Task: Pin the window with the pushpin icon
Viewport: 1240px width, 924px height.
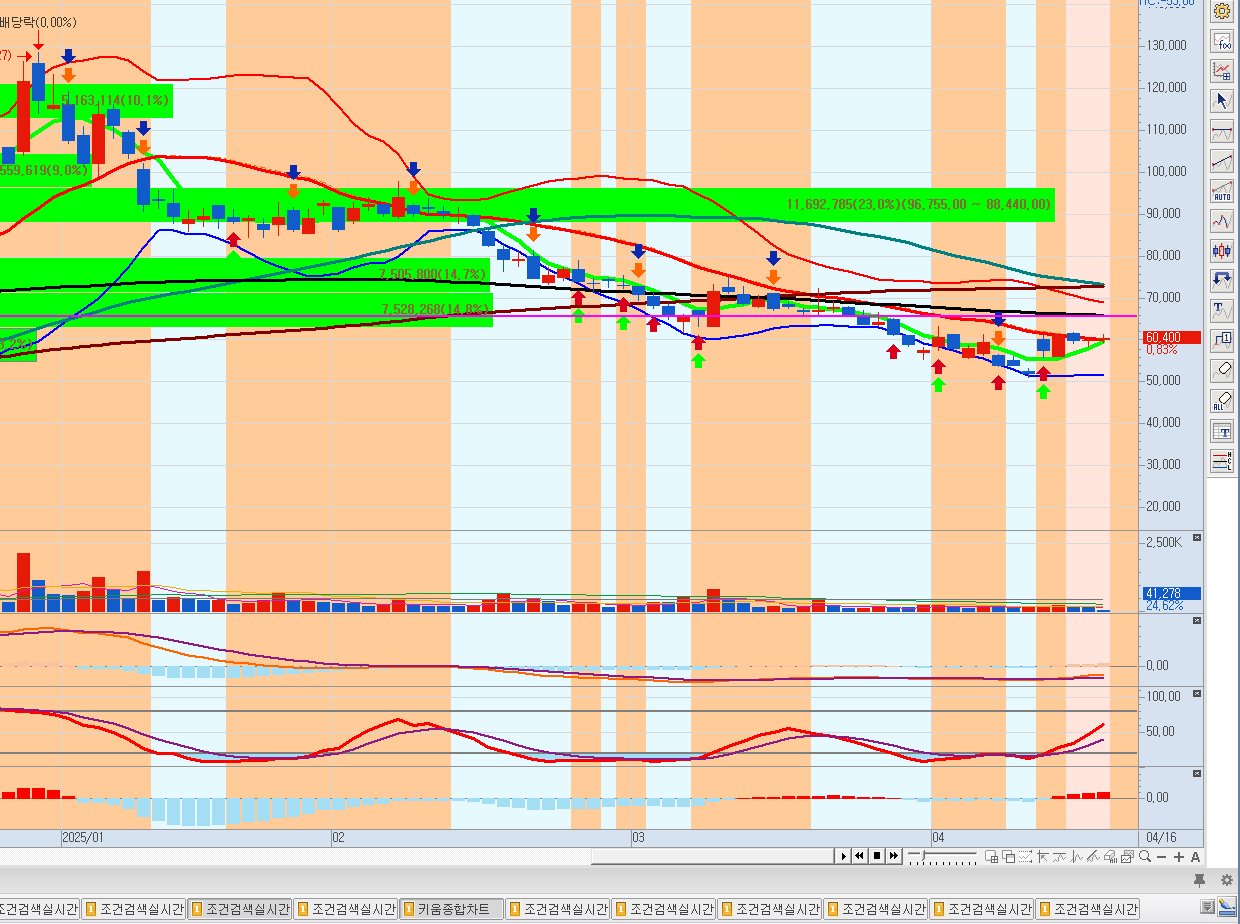Action: pos(1200,880)
